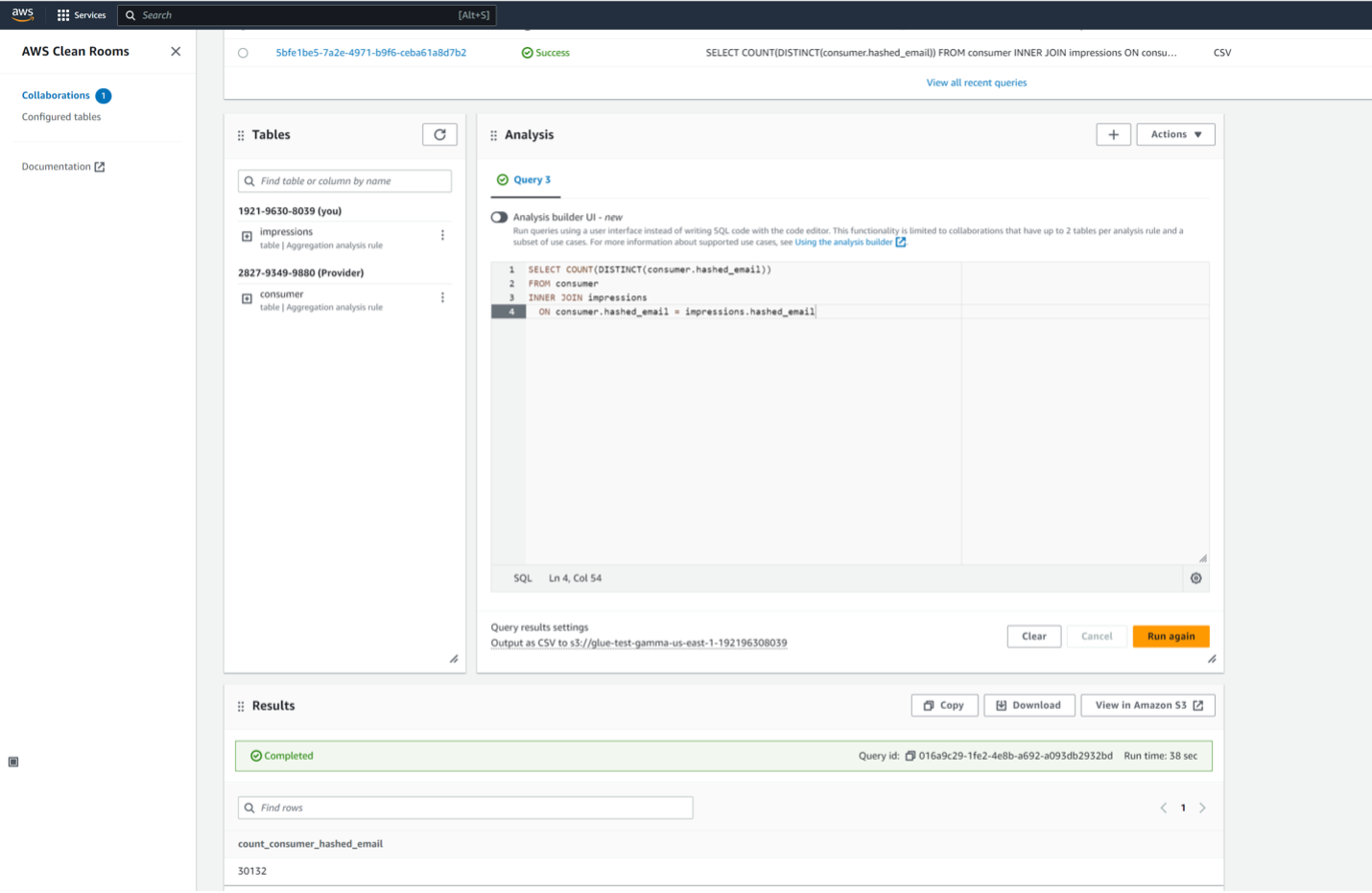The width and height of the screenshot is (1372, 893).
Task: Open options menu for consumer table
Action: coord(442,298)
